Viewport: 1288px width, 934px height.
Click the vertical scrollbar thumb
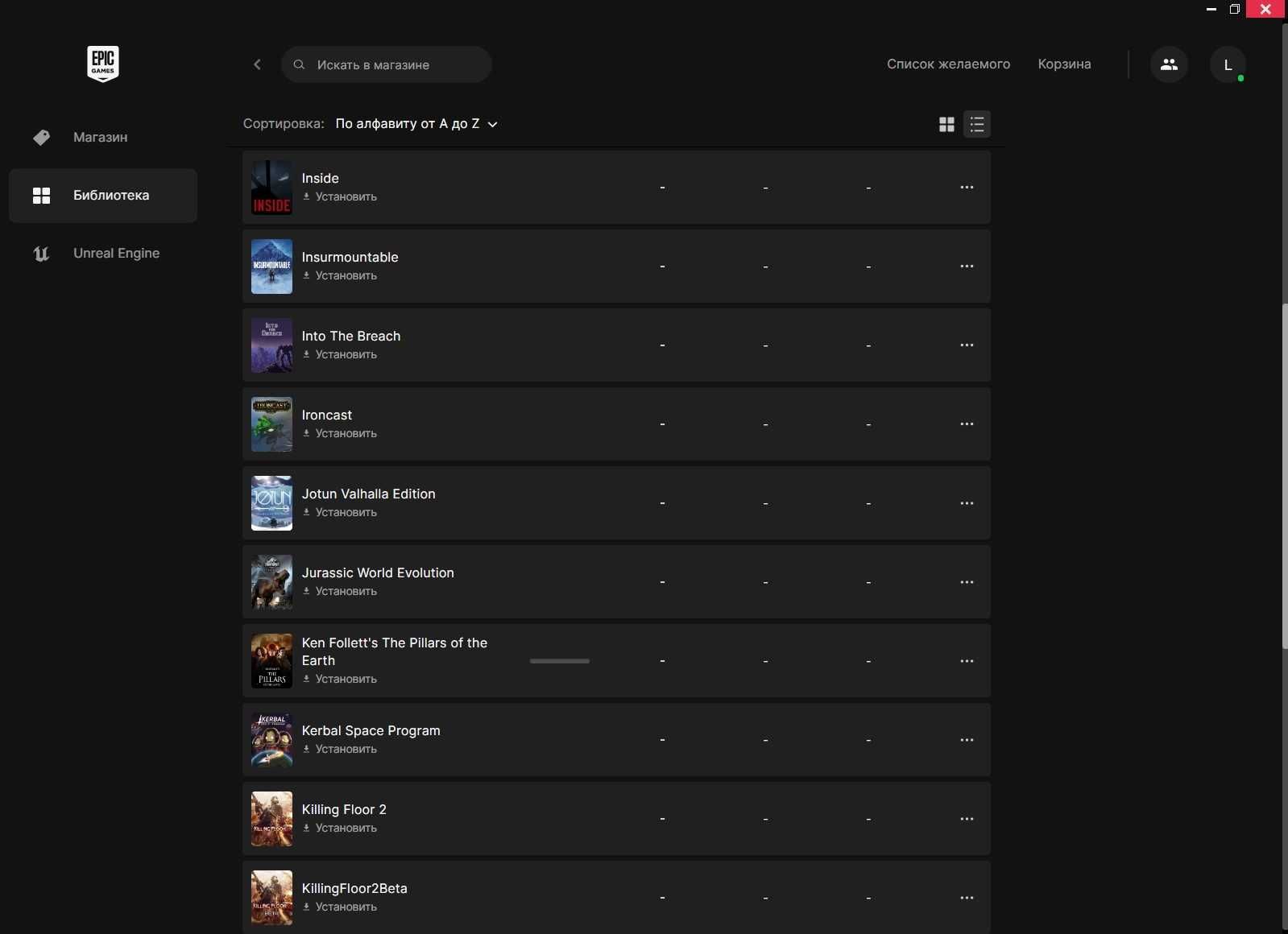tap(1285, 476)
